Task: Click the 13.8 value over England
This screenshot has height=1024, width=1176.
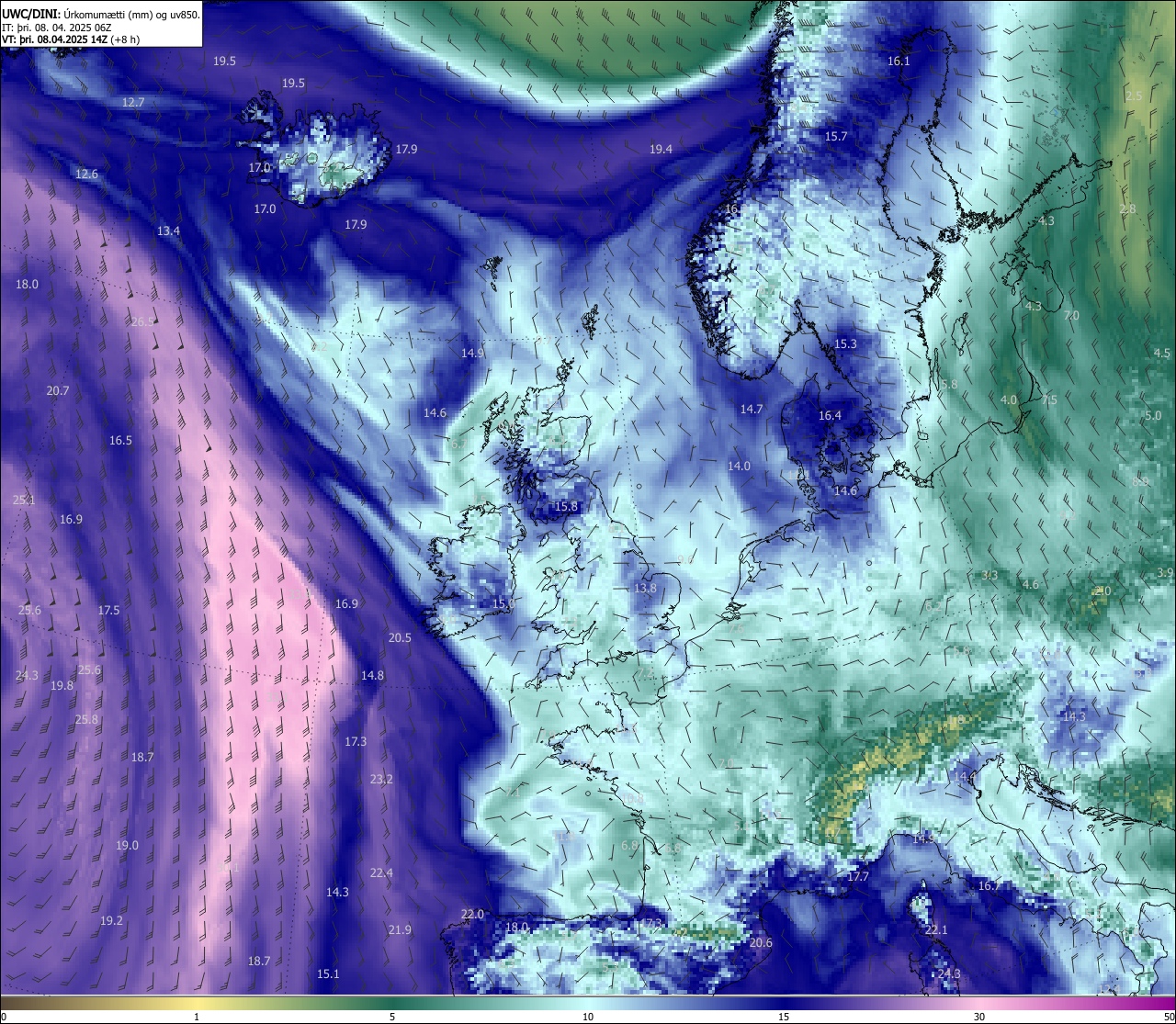Action: [x=645, y=588]
